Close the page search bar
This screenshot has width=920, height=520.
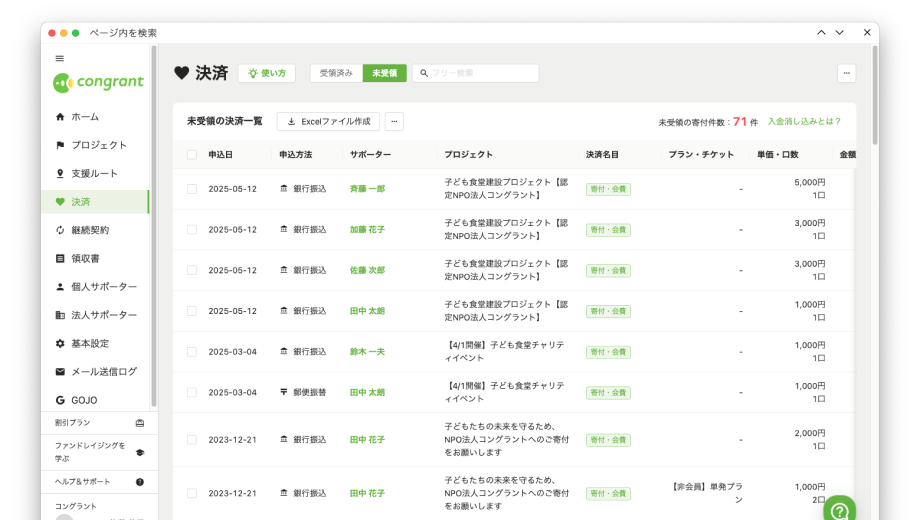(867, 33)
